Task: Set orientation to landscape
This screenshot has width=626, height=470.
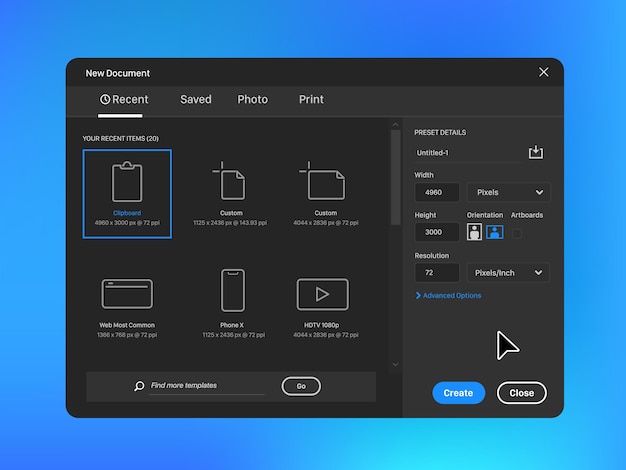Action: [495, 232]
